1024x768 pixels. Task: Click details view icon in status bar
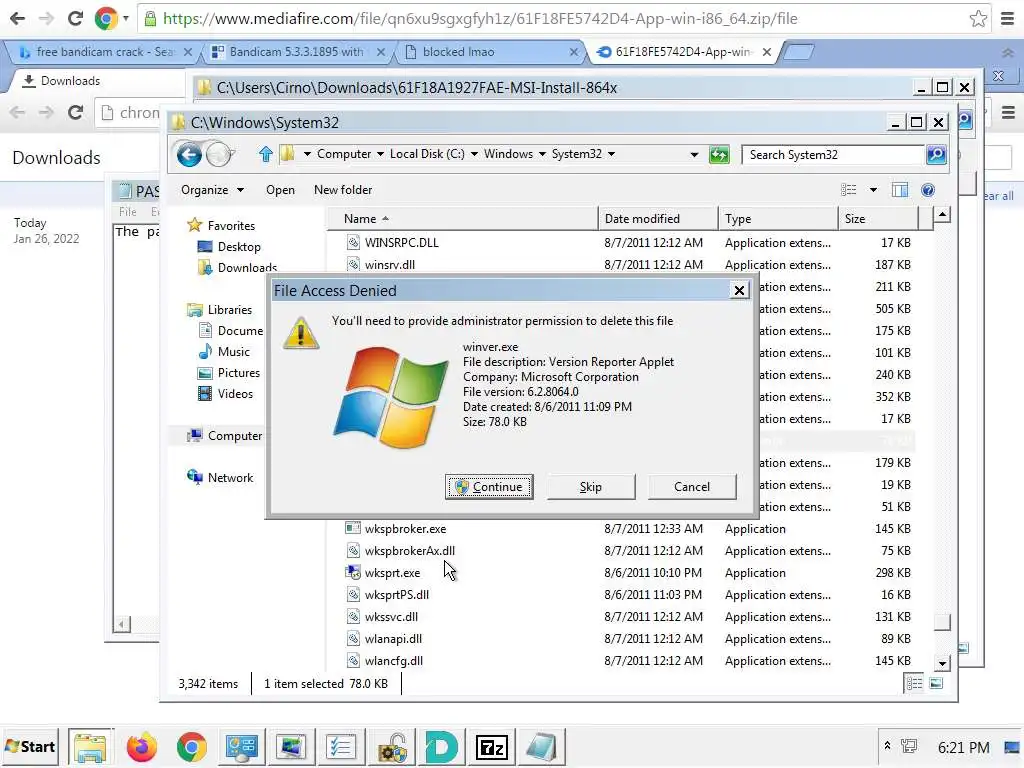914,683
